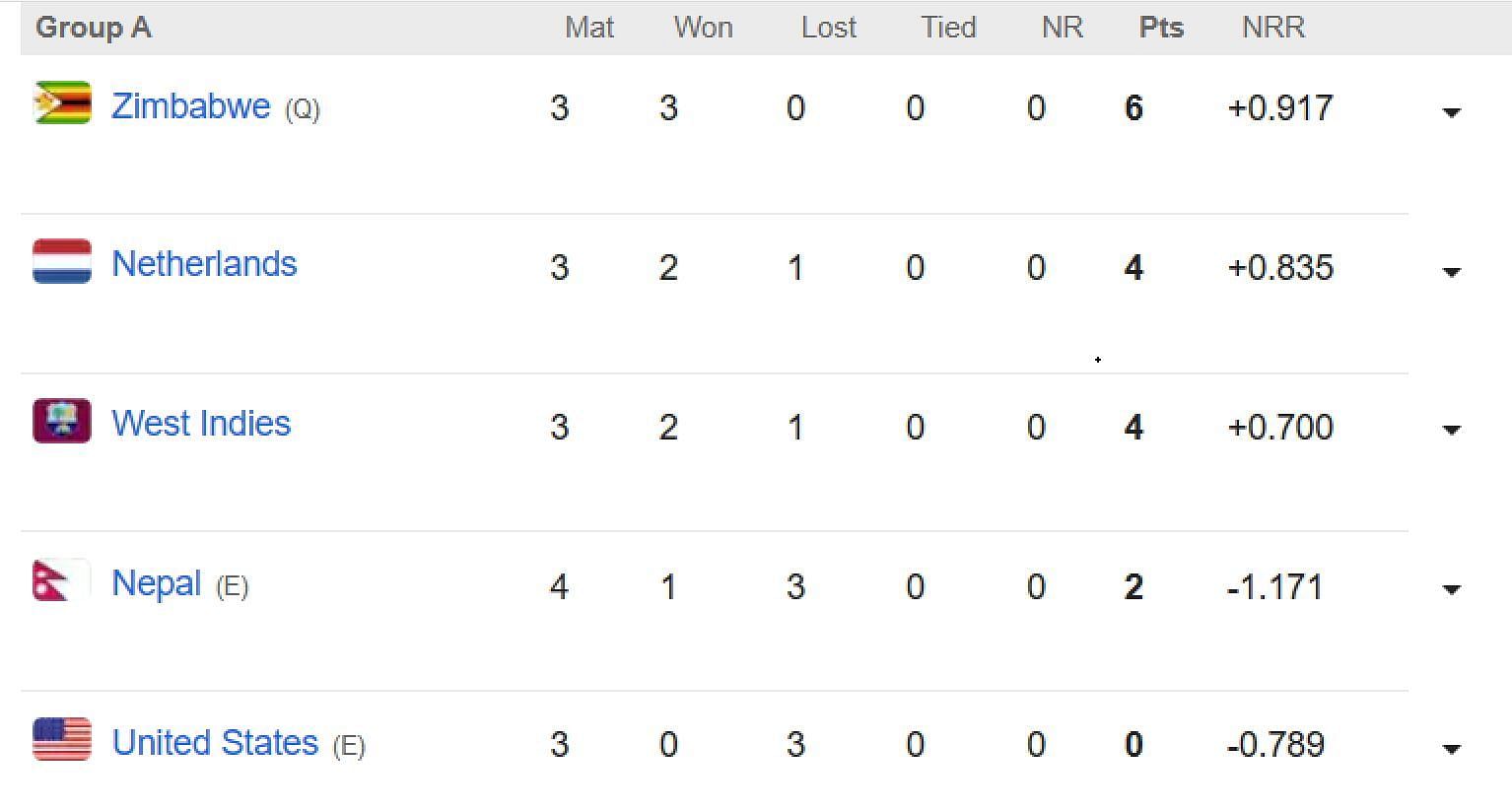This screenshot has width=1512, height=811.
Task: Click the NRR column header
Action: (x=1273, y=28)
